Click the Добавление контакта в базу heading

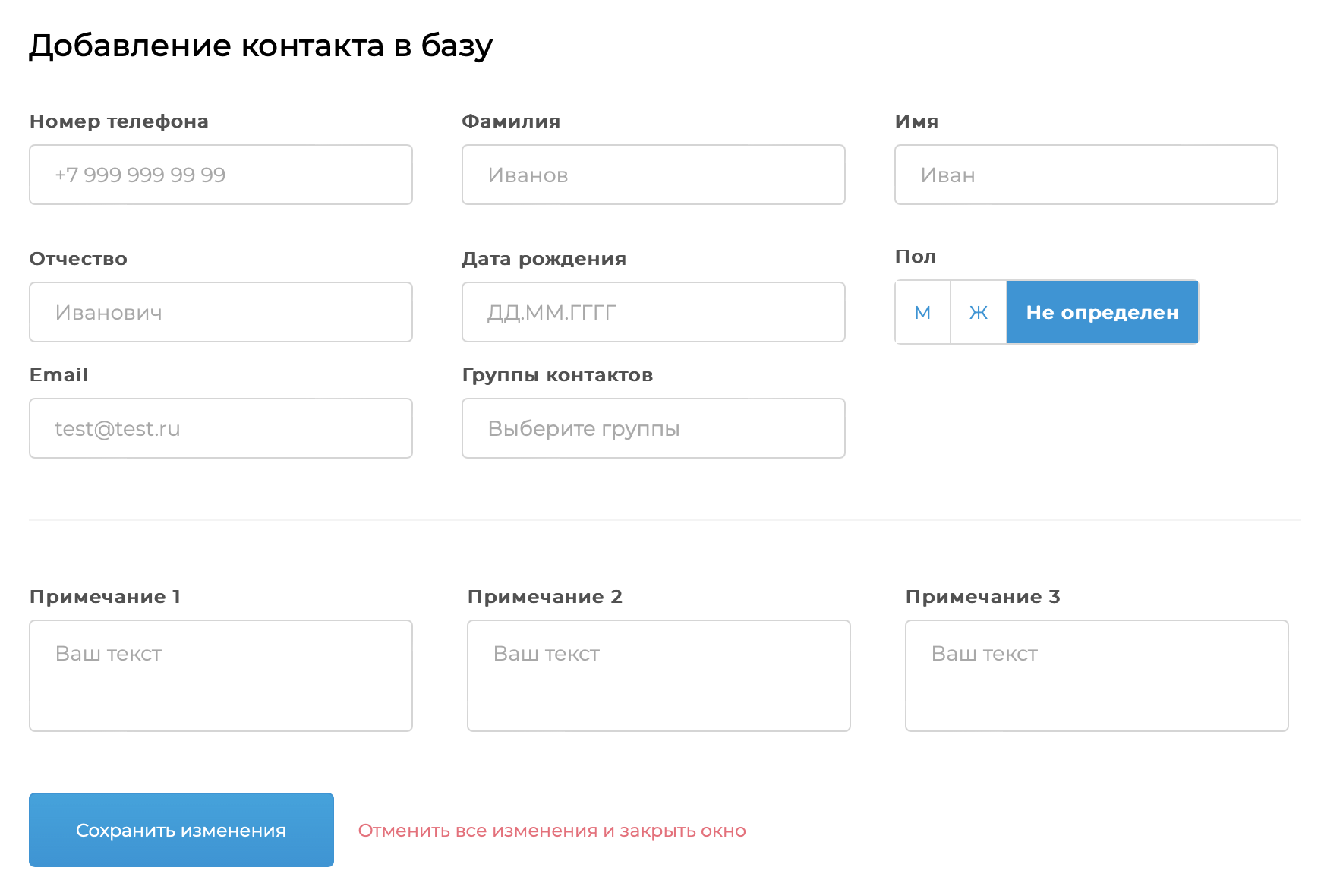(x=260, y=46)
